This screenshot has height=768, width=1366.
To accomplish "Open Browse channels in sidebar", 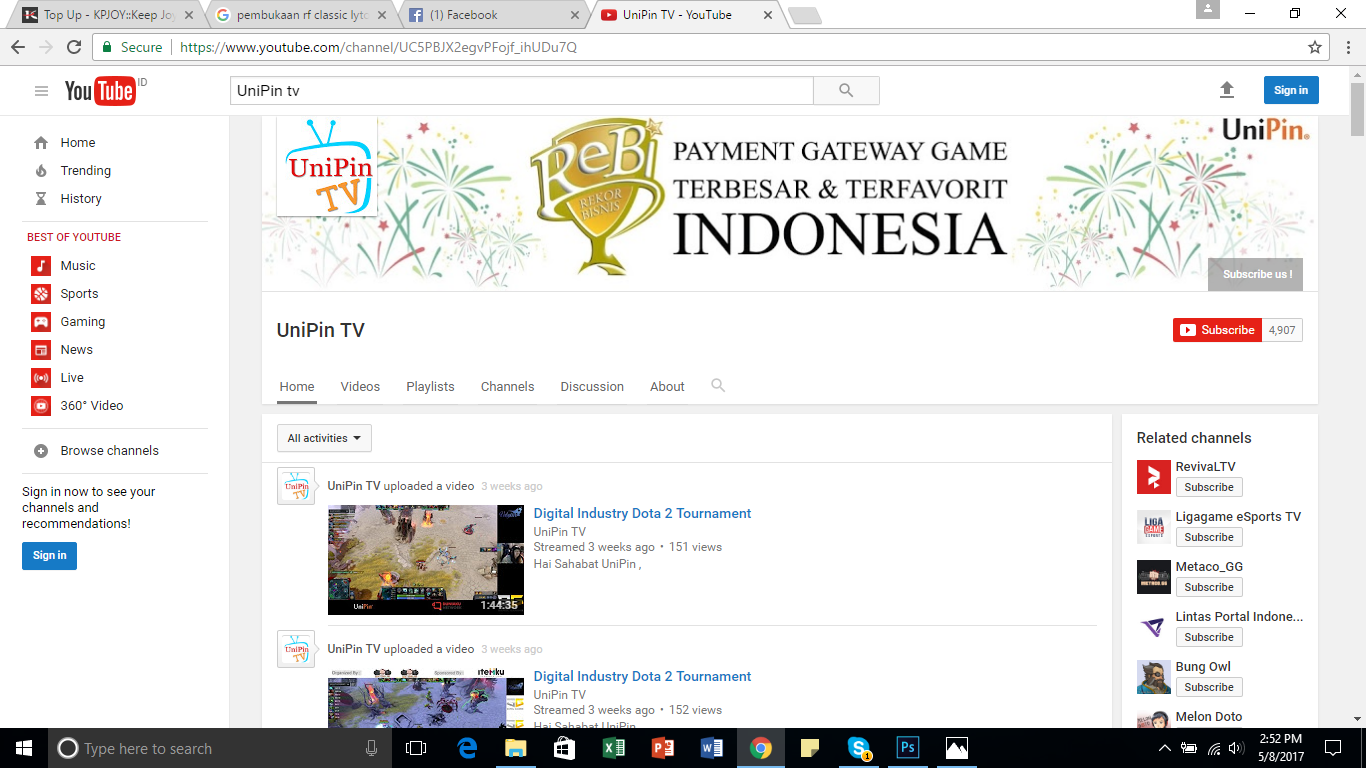I will (x=109, y=451).
